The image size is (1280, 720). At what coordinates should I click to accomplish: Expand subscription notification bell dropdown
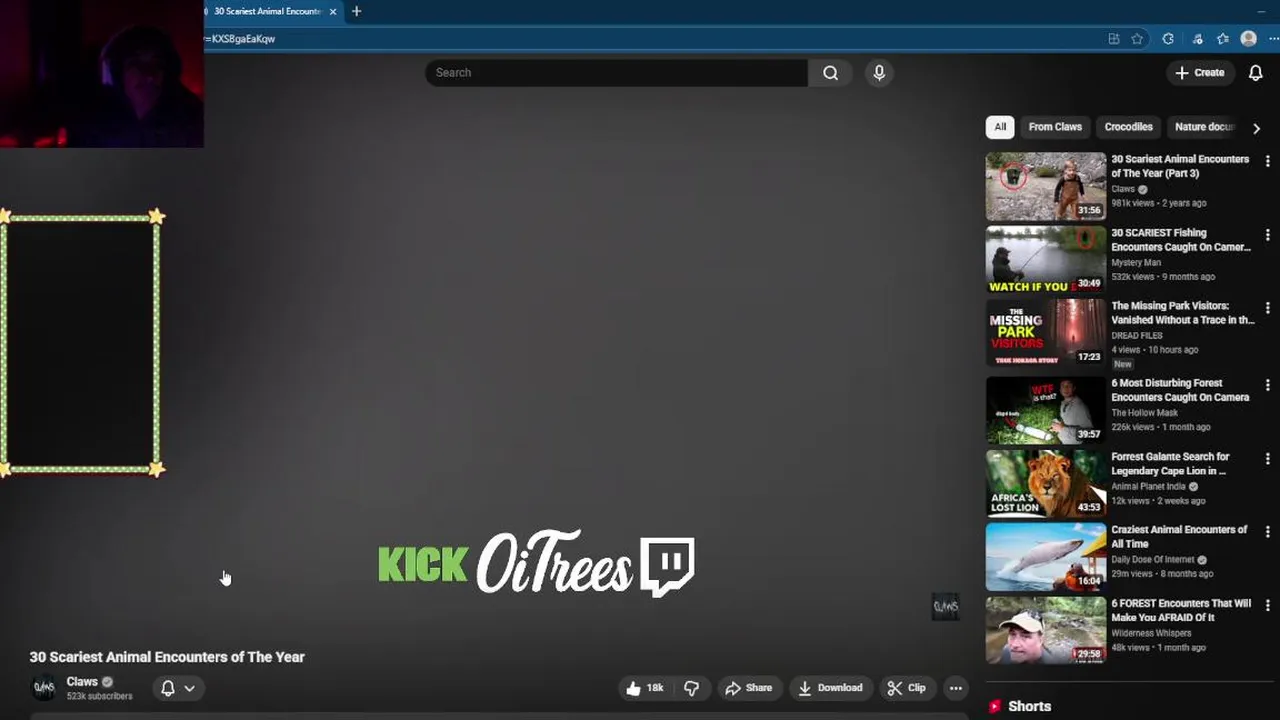tap(178, 688)
